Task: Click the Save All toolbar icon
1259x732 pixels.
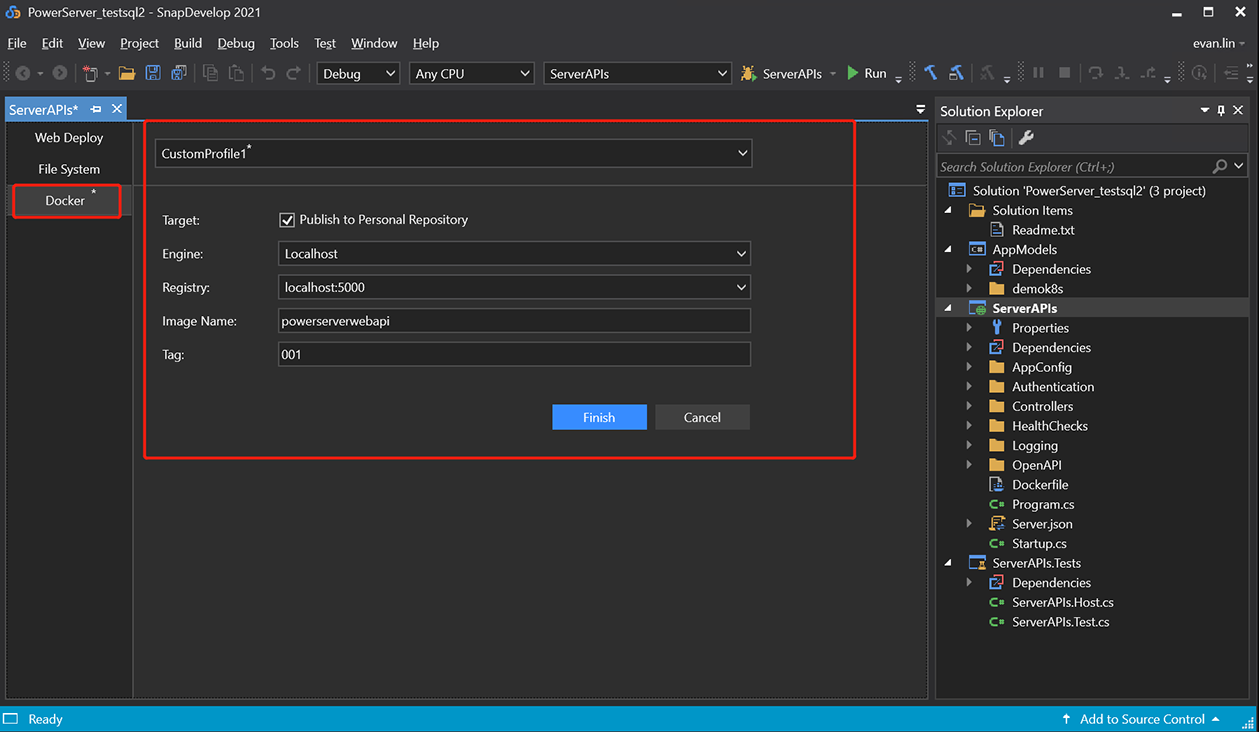Action: (179, 73)
